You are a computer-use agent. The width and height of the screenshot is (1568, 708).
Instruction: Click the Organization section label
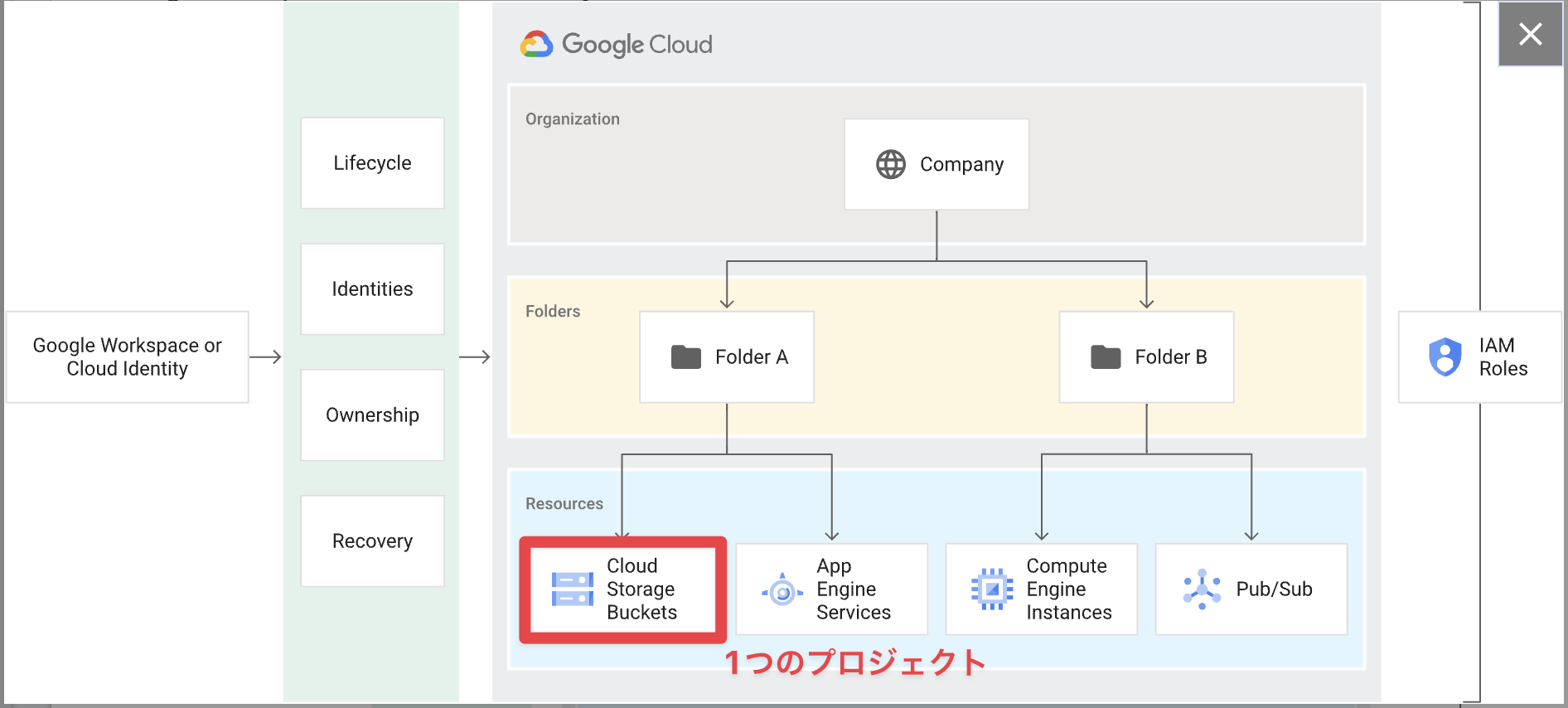point(573,119)
